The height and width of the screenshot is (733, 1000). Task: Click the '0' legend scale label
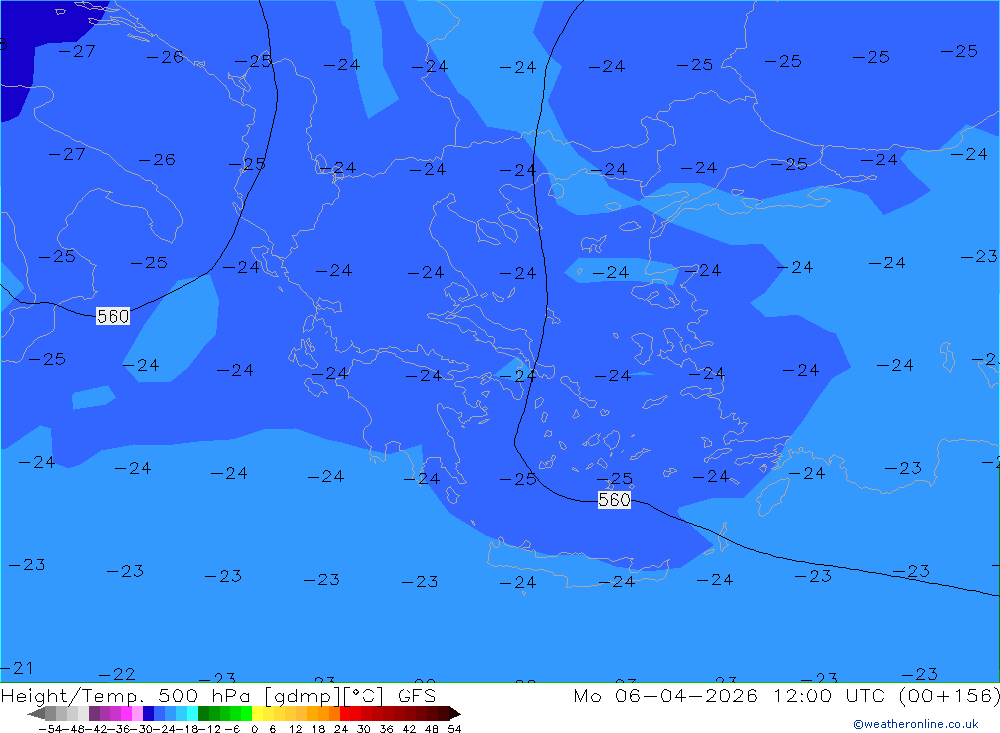tap(254, 729)
